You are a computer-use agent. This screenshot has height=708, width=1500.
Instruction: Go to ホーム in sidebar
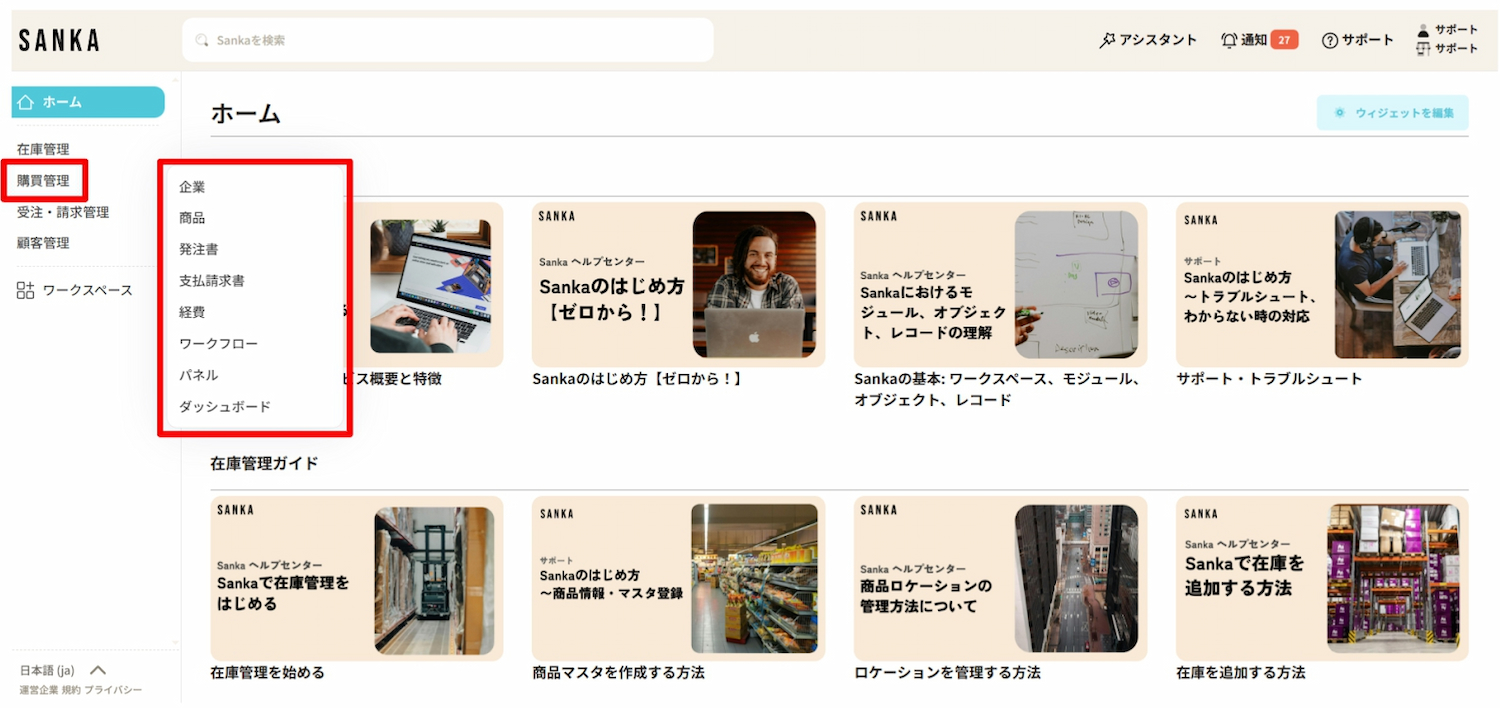[88, 102]
